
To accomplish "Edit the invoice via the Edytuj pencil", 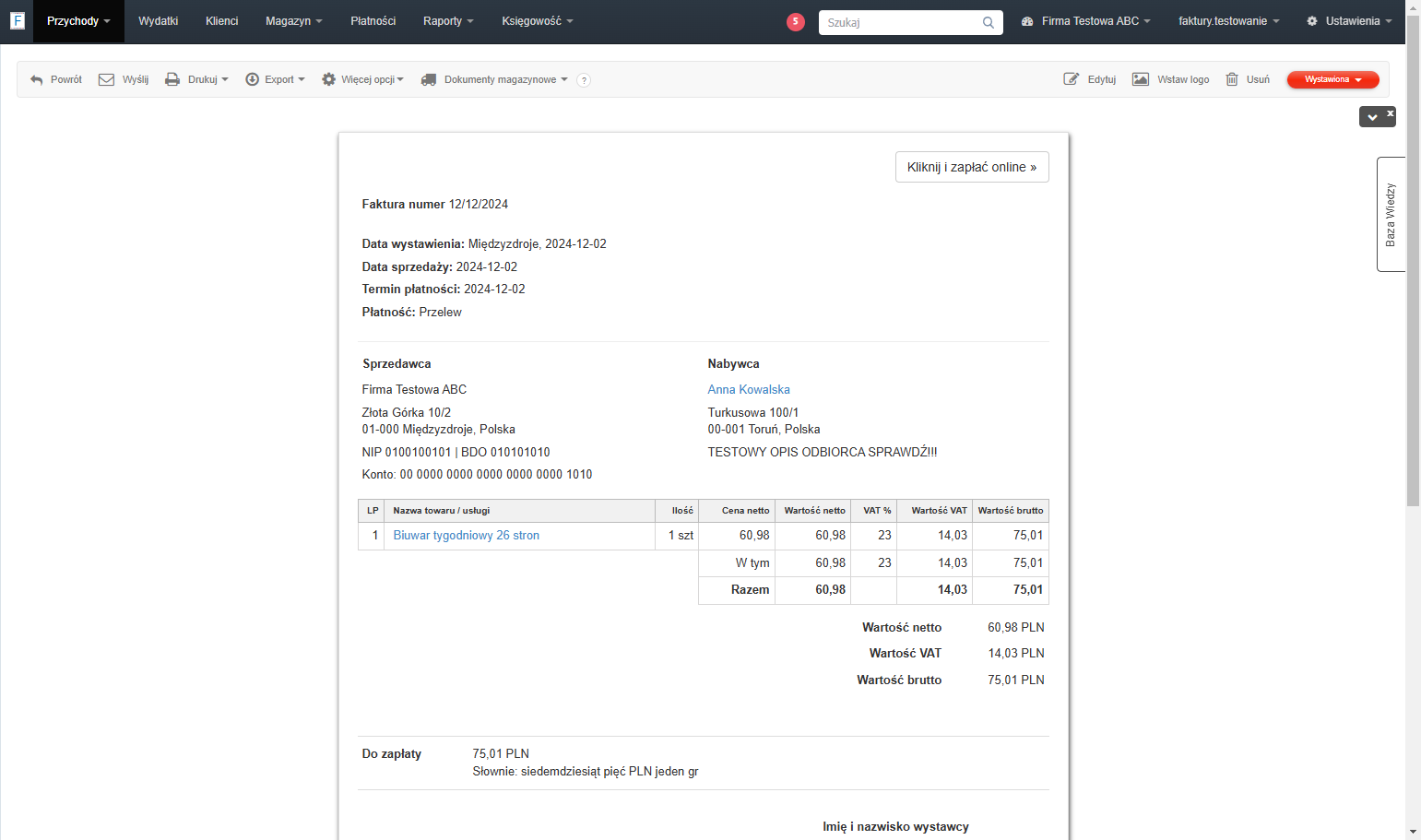I will click(1090, 79).
